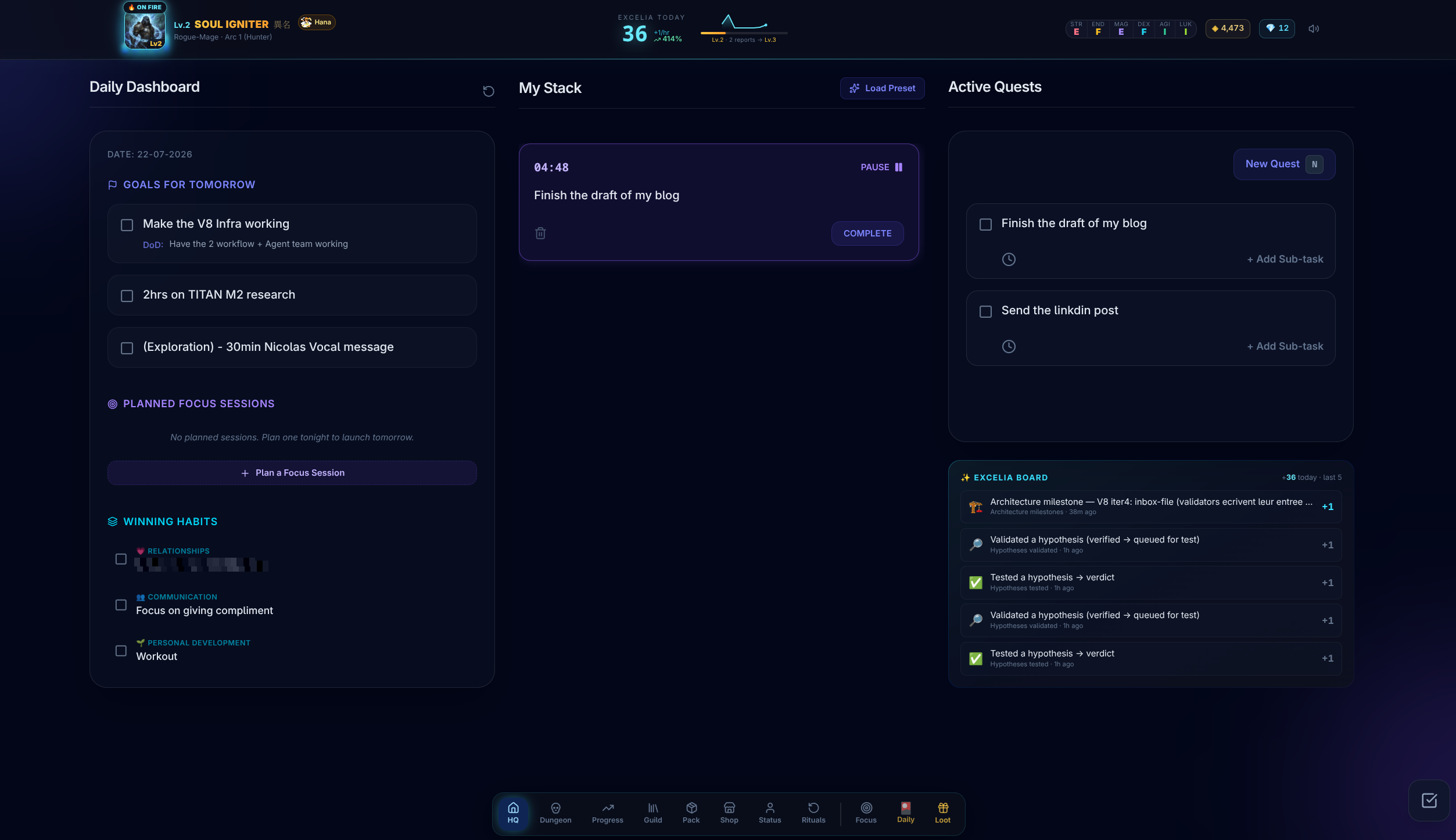
Task: Check the Workout habit box
Action: coord(121,651)
